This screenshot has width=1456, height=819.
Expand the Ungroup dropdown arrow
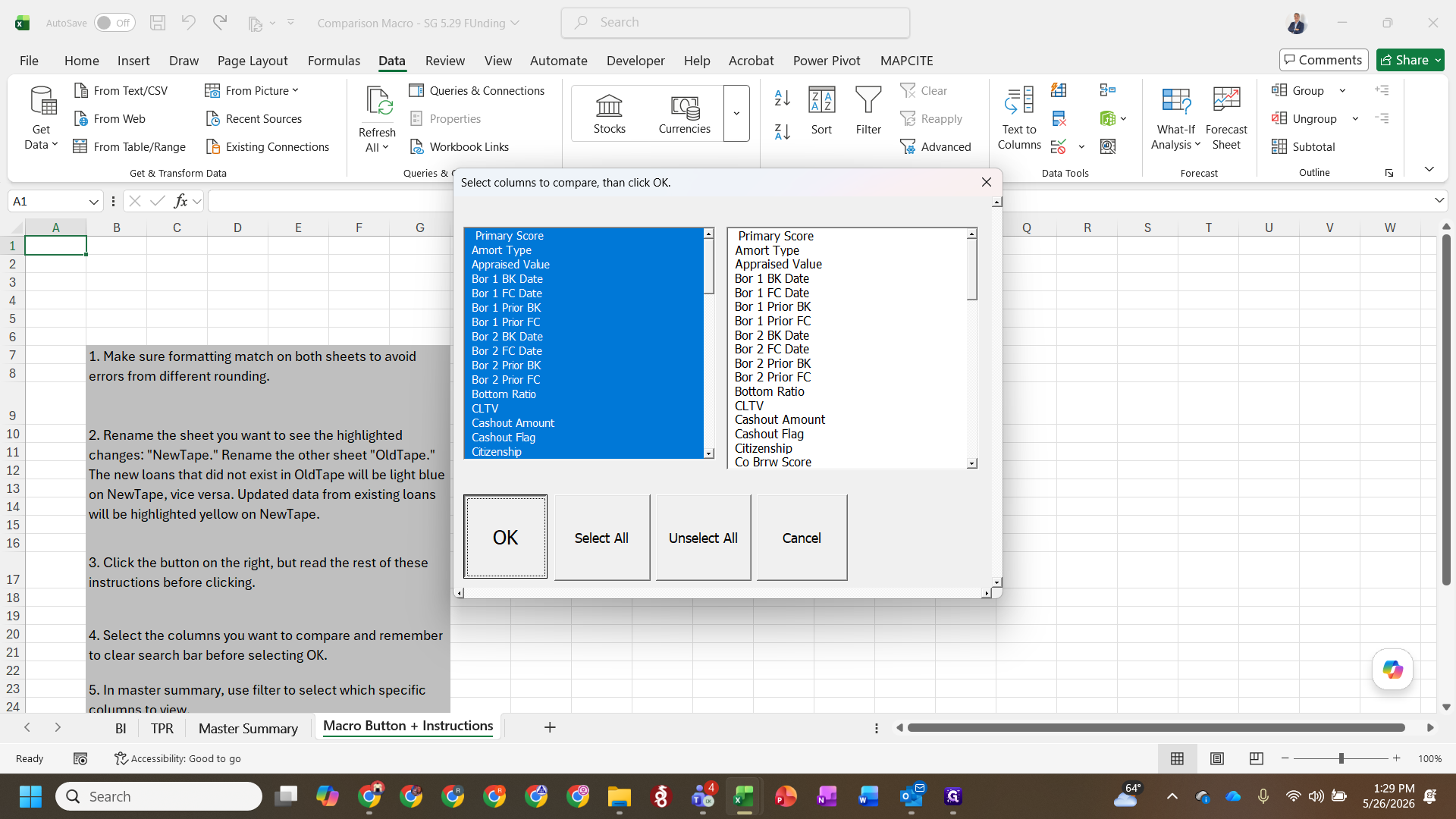click(1355, 118)
